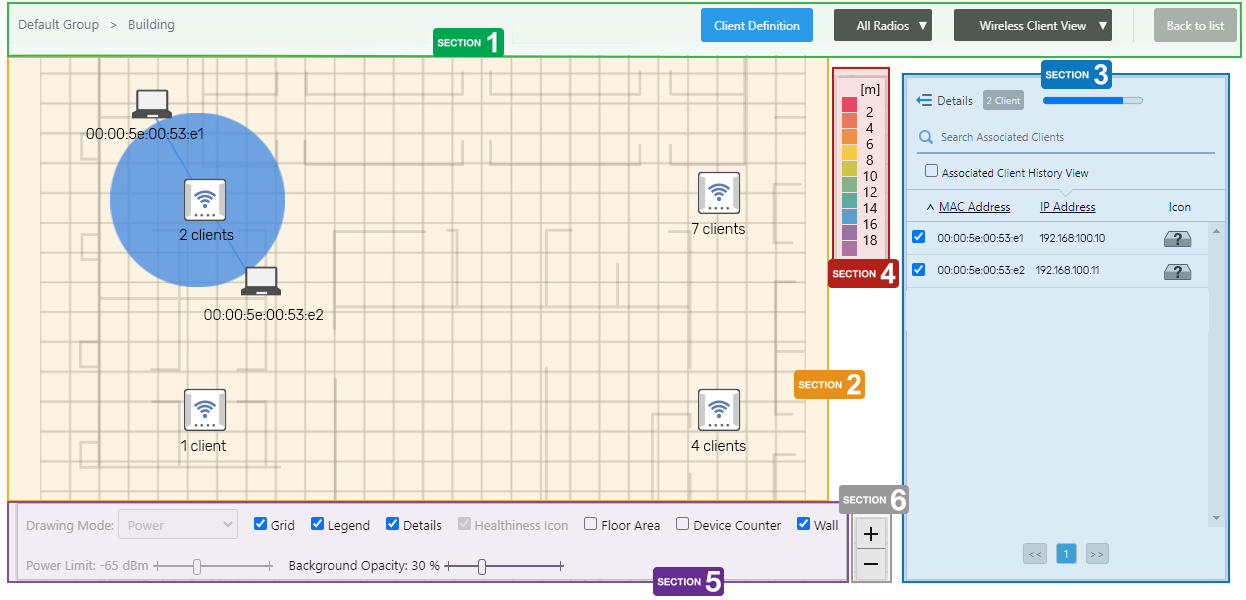Click the Back to list button
Viewport: 1246px width, 600px height.
(1194, 26)
